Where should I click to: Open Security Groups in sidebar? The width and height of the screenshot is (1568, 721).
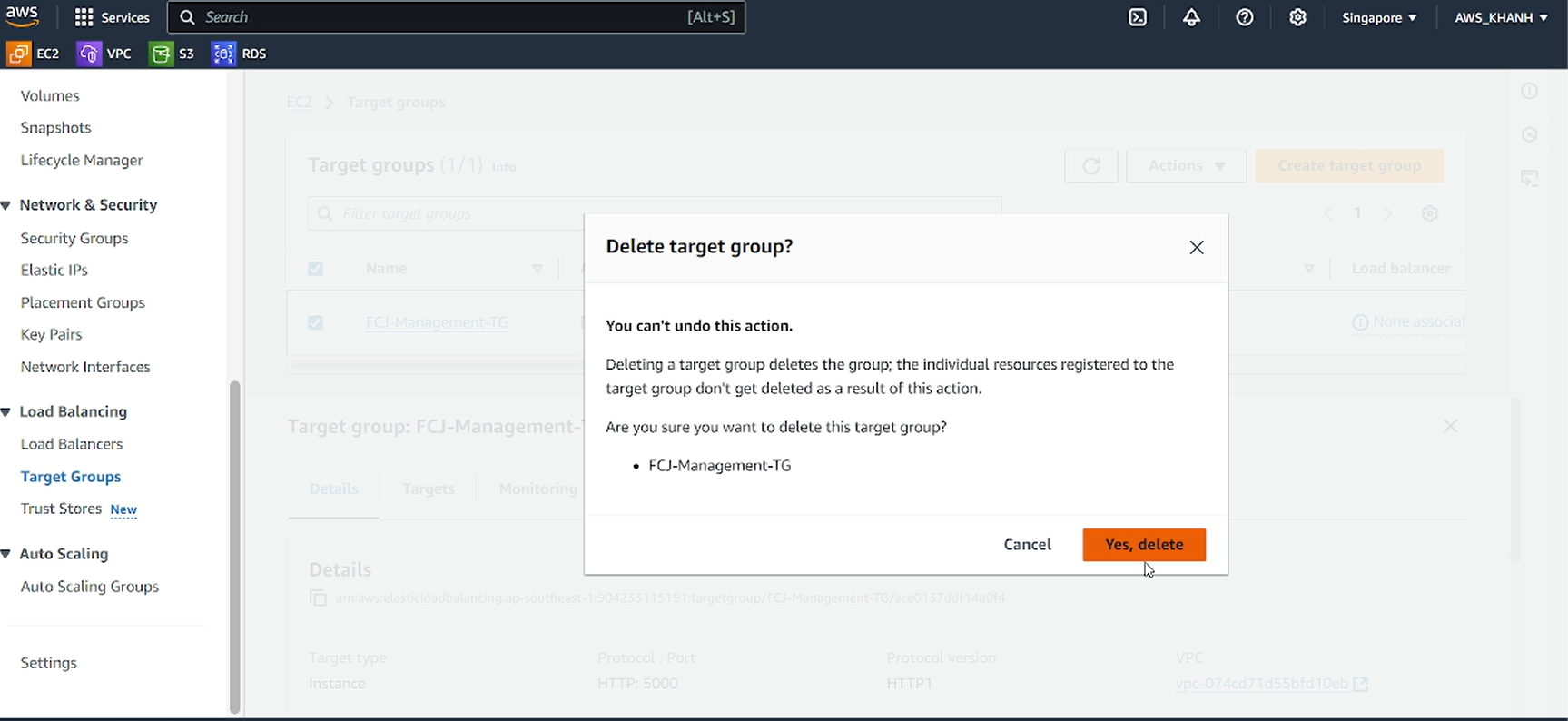point(74,238)
